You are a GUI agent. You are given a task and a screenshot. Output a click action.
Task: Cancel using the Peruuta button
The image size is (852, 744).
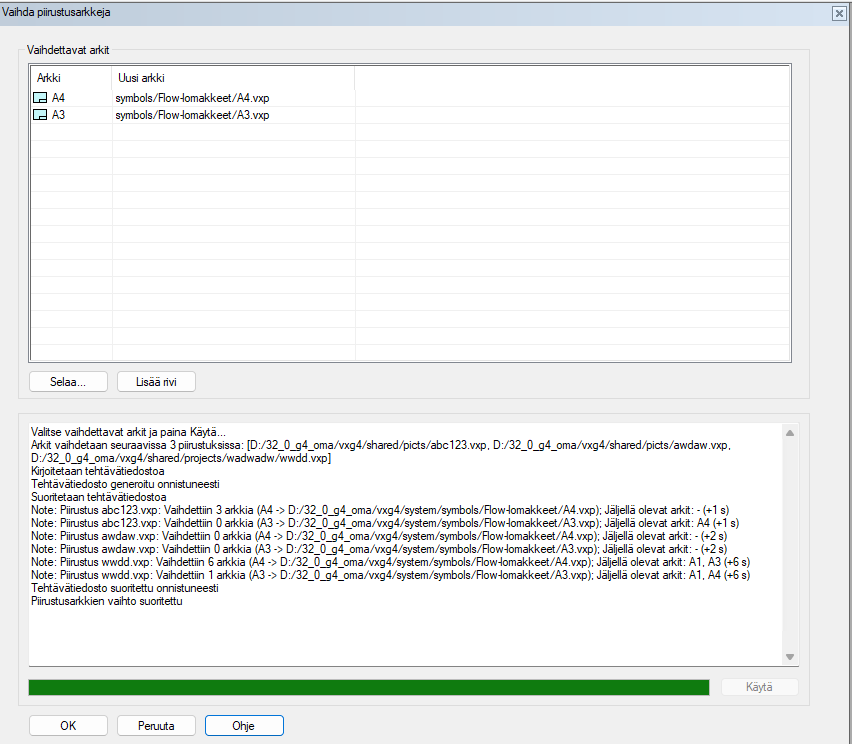click(156, 726)
